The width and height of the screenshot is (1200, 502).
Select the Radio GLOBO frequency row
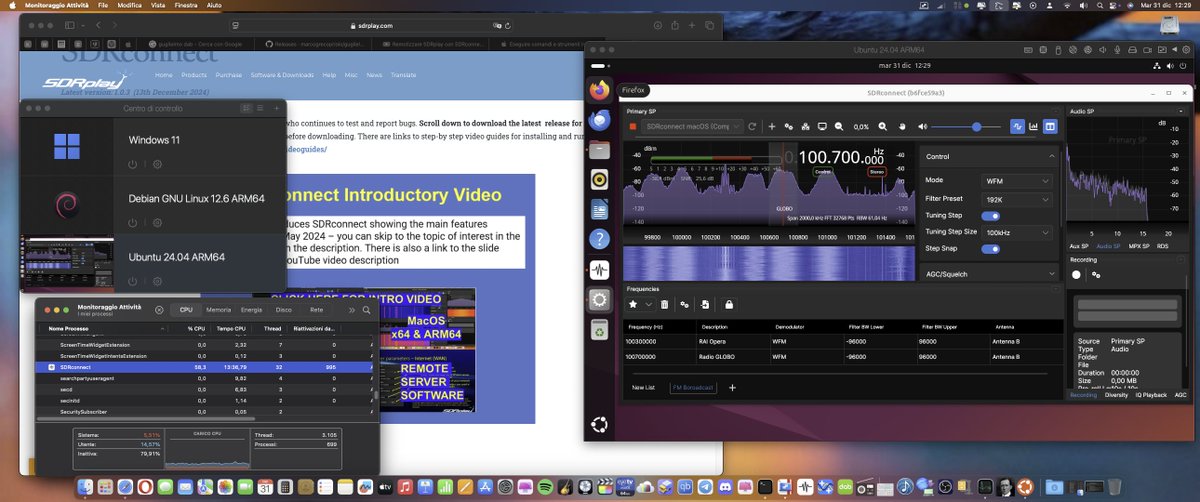point(840,356)
